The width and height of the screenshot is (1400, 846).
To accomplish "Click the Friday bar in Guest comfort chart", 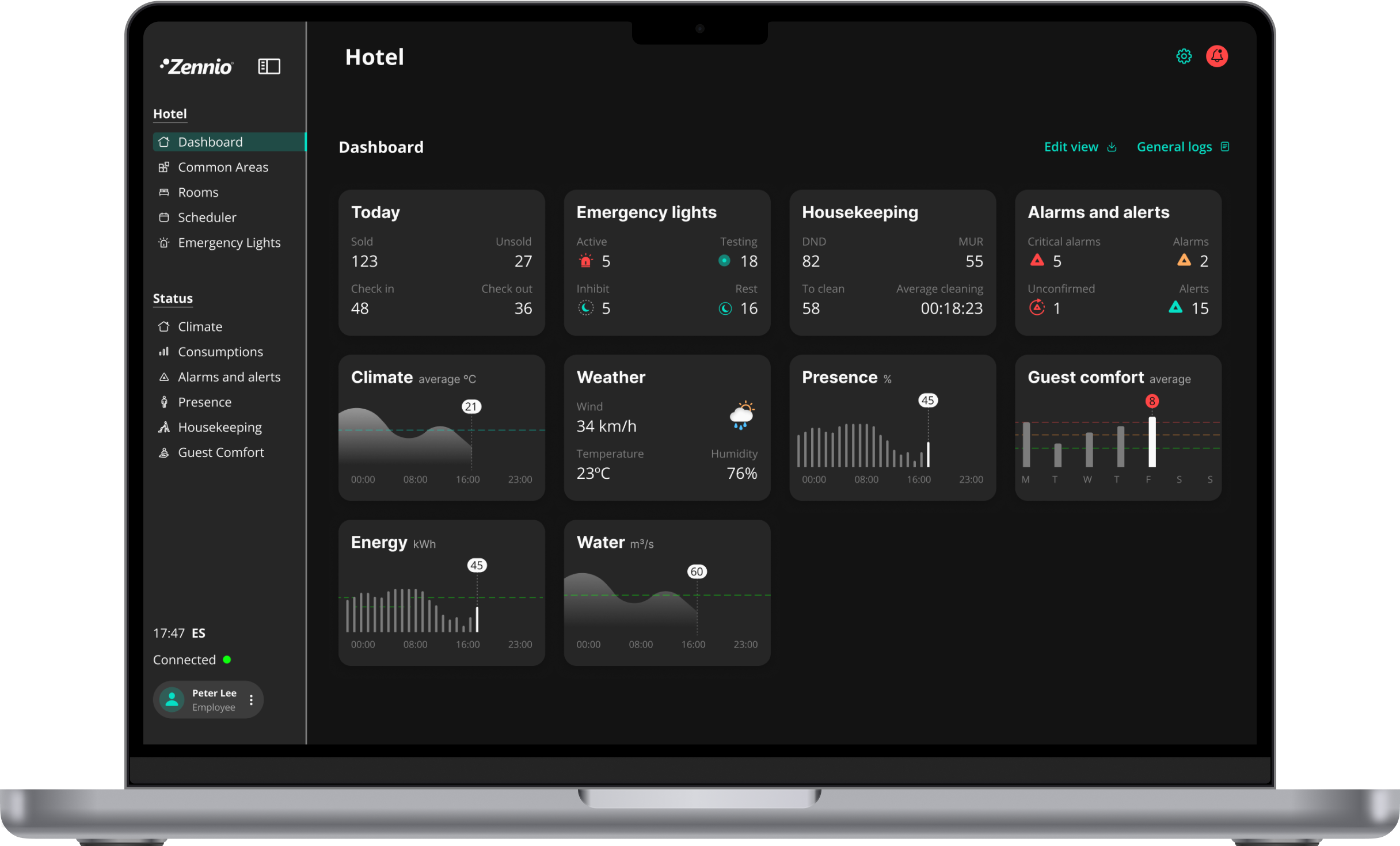I will tap(1152, 442).
